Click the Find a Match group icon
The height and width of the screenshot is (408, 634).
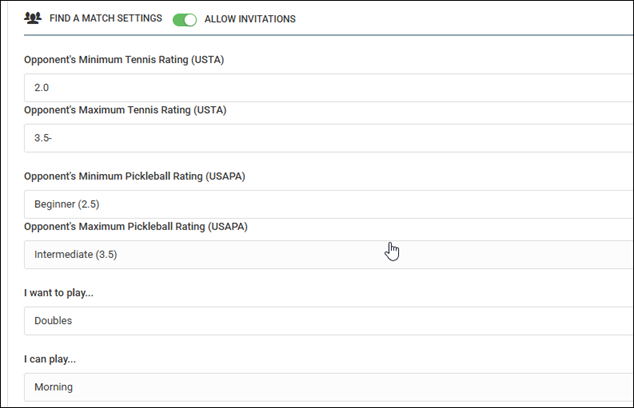tap(33, 18)
